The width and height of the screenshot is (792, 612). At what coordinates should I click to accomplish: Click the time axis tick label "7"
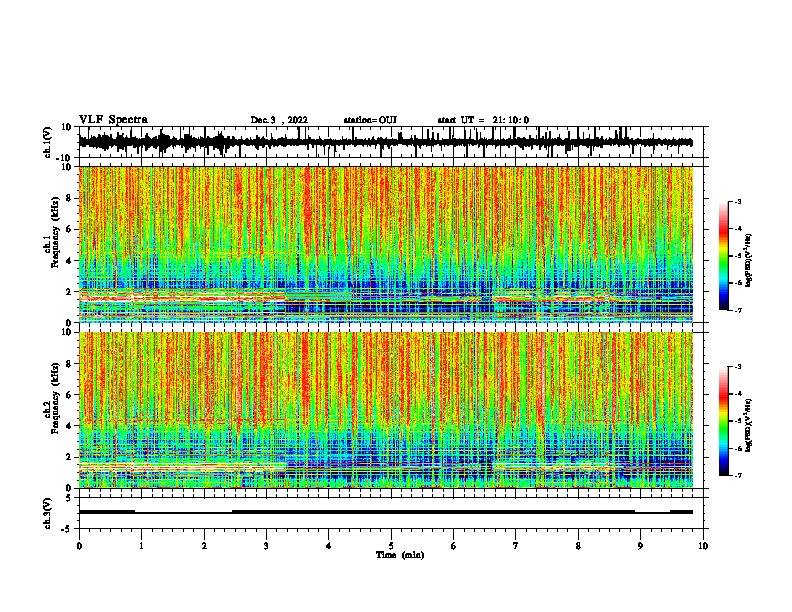coord(516,546)
